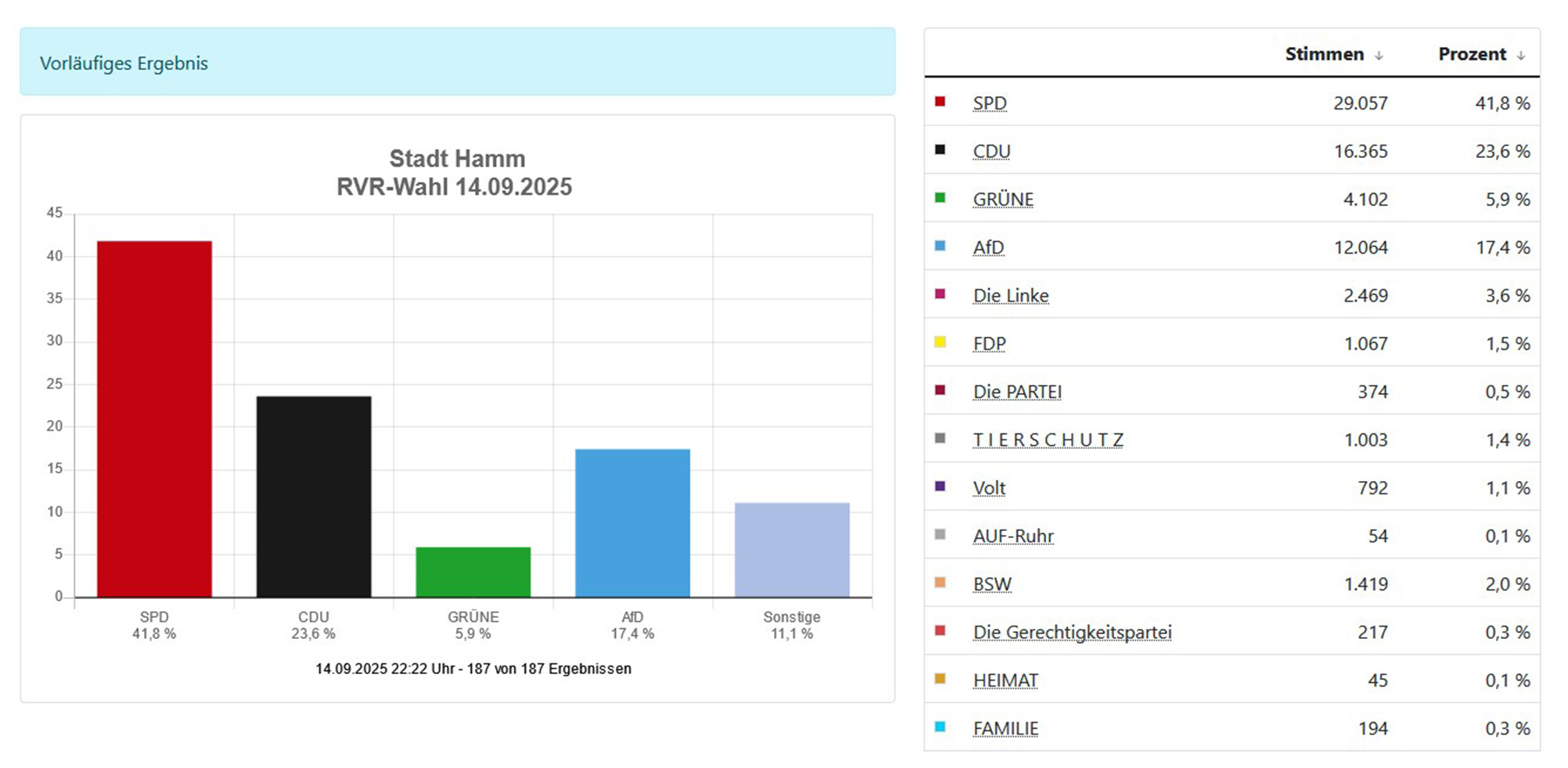This screenshot has height=768, width=1568.
Task: Click the BSW vote count 1.419
Action: 1366,584
